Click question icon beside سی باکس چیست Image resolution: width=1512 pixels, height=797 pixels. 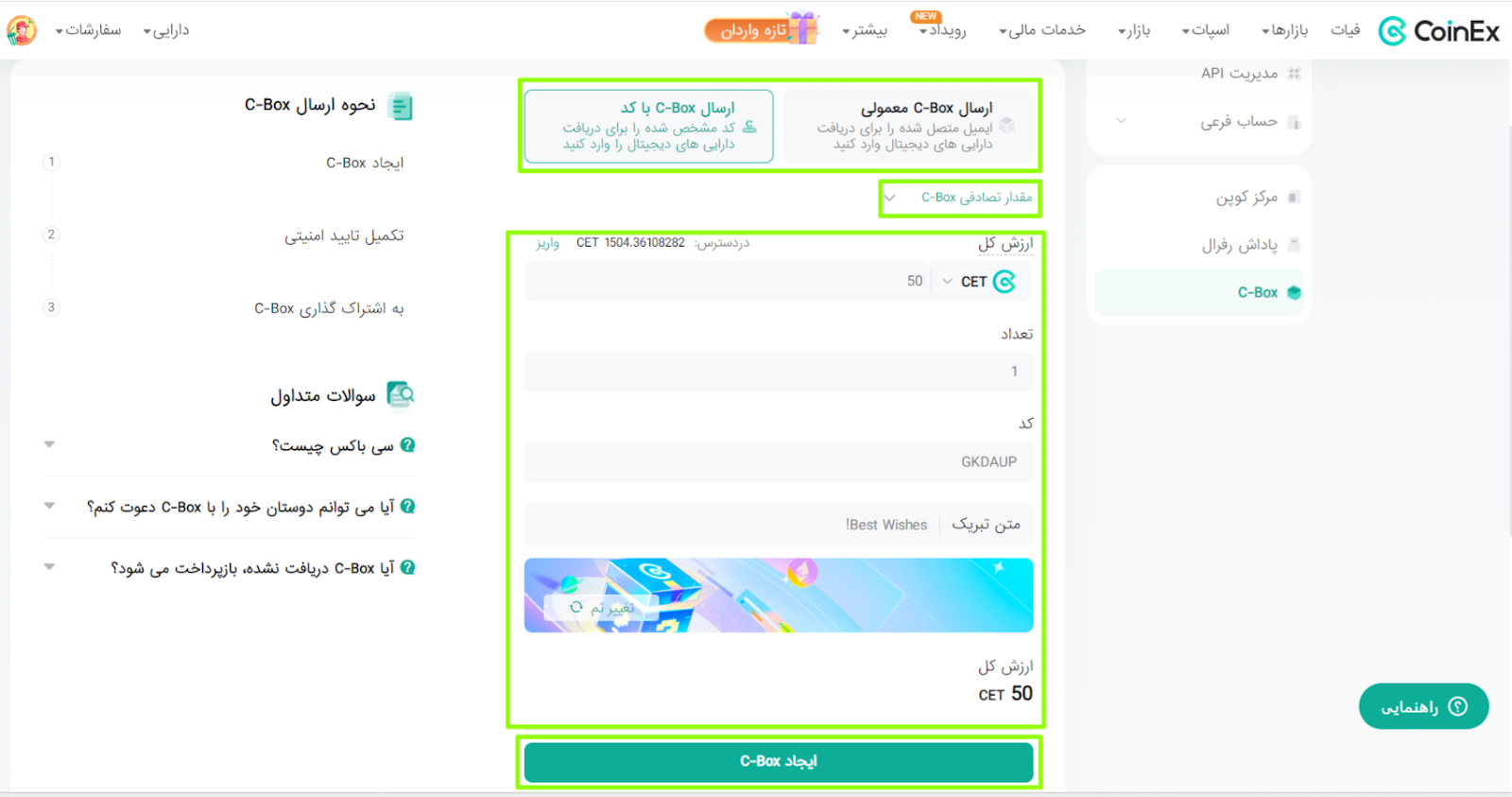click(408, 444)
